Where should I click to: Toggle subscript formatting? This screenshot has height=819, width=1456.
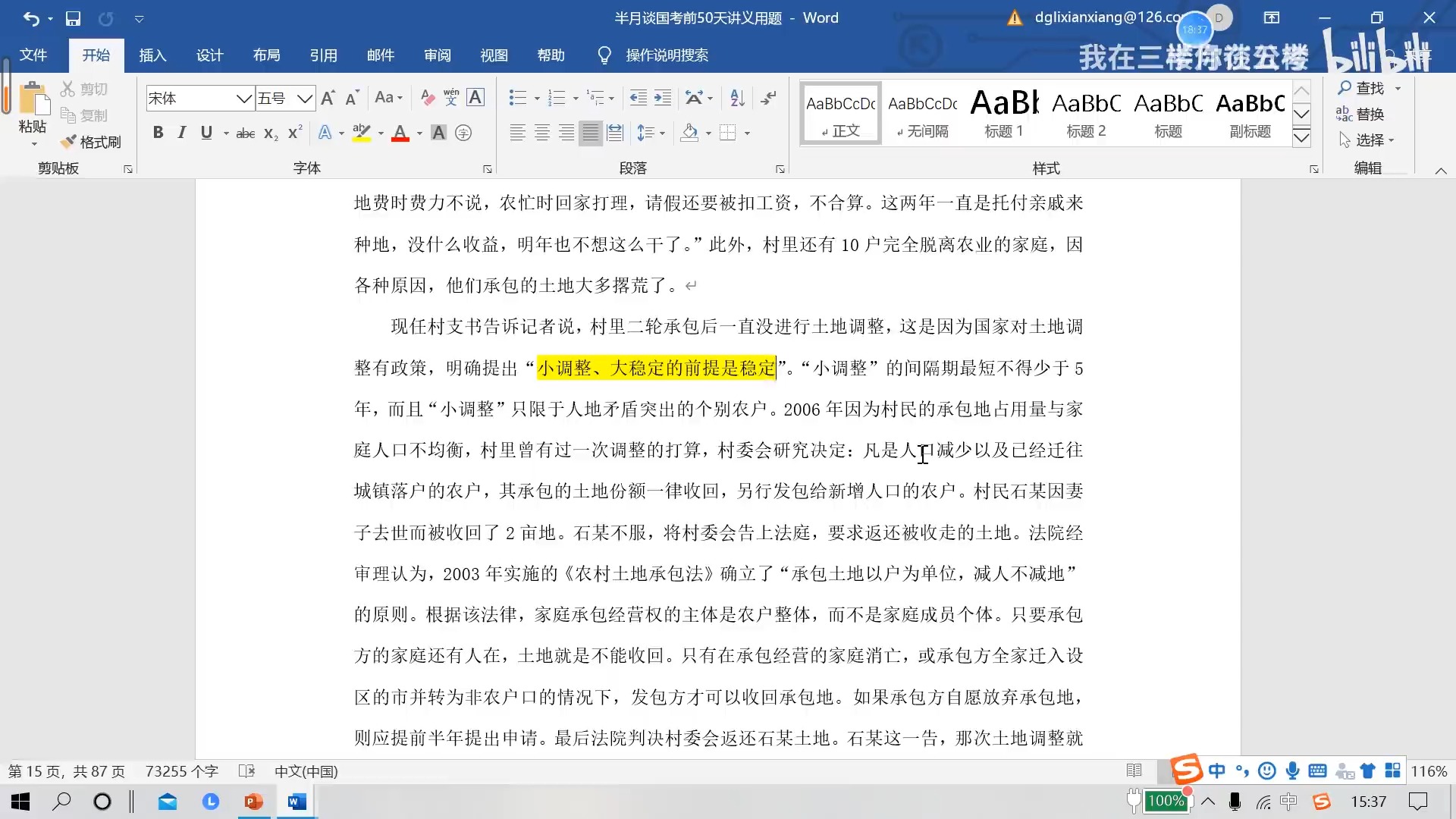coord(271,133)
